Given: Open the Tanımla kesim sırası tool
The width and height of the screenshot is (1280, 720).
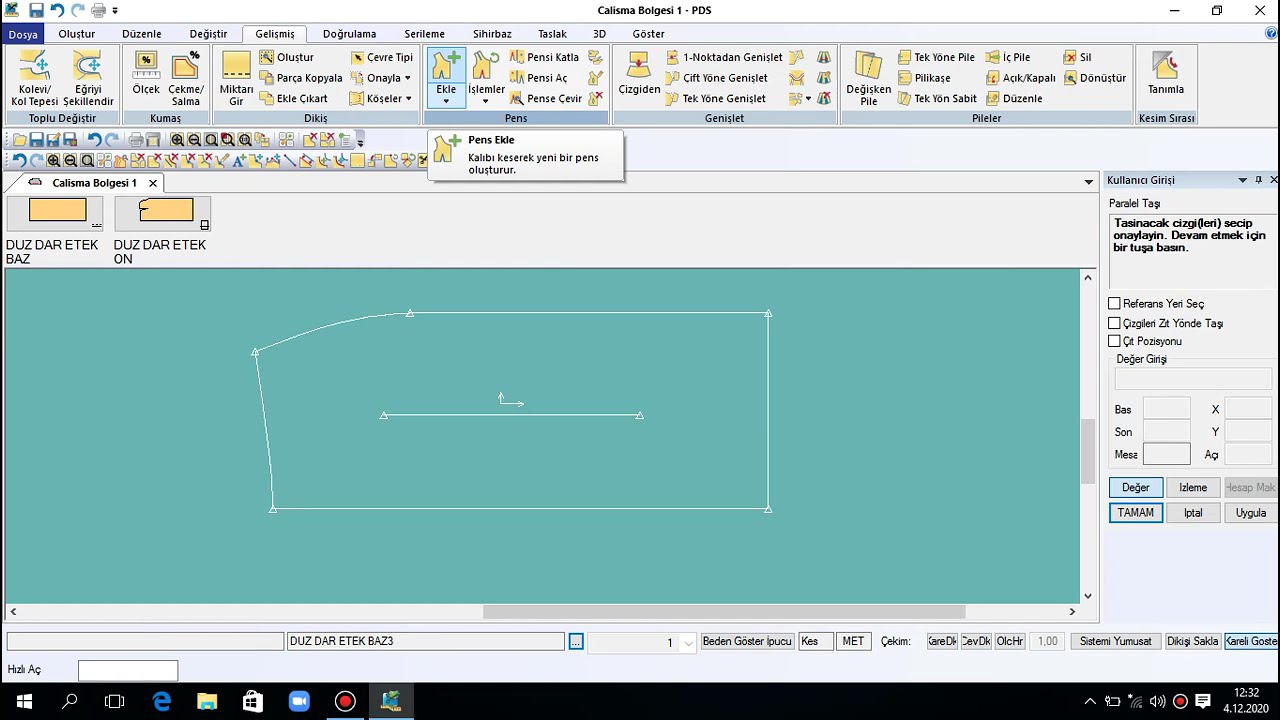Looking at the screenshot, I should coord(1165,75).
